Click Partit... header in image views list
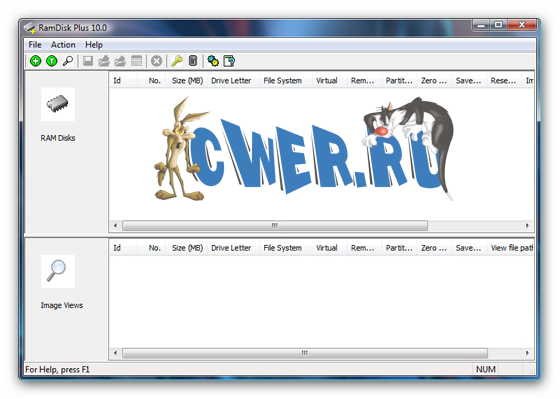The image size is (560, 399). (x=399, y=248)
